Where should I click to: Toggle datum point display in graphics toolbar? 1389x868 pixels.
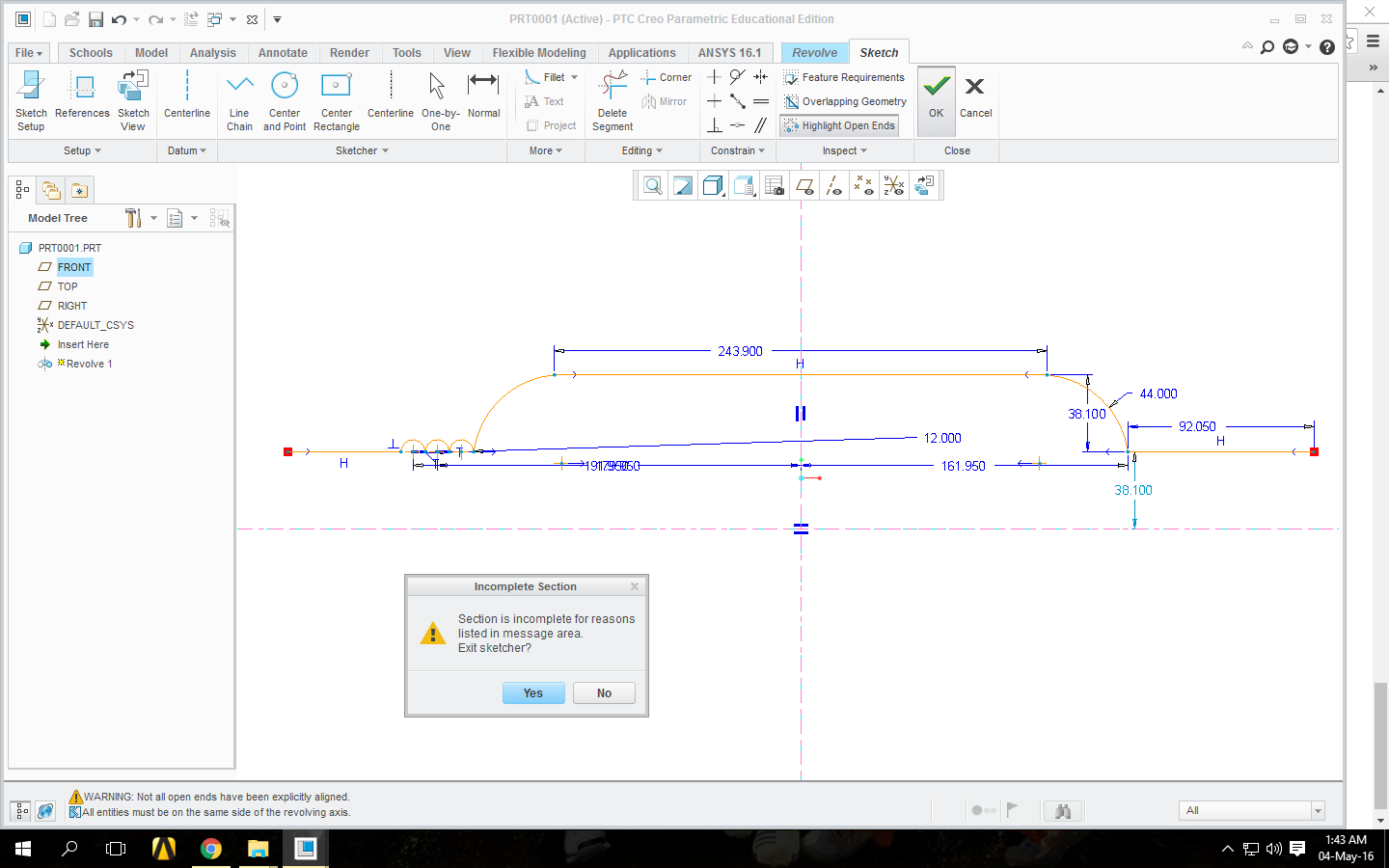pos(864,186)
